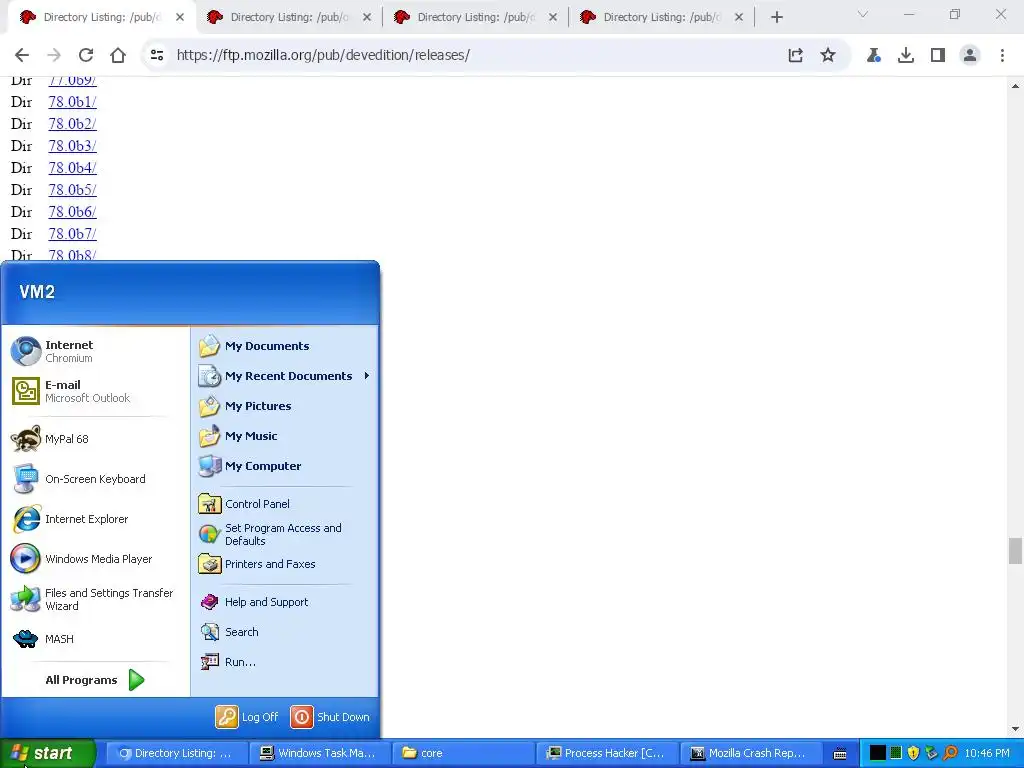
Task: Open the browser profile avatar
Action: (x=970, y=55)
